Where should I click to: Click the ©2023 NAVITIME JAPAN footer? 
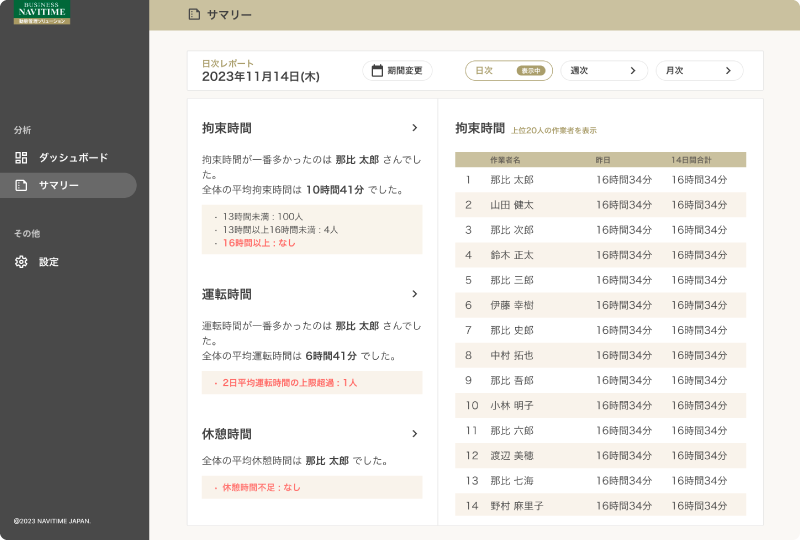[x=52, y=521]
